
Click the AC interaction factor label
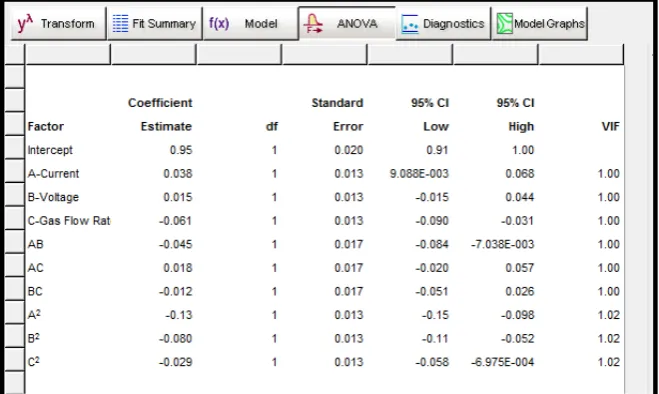point(35,268)
